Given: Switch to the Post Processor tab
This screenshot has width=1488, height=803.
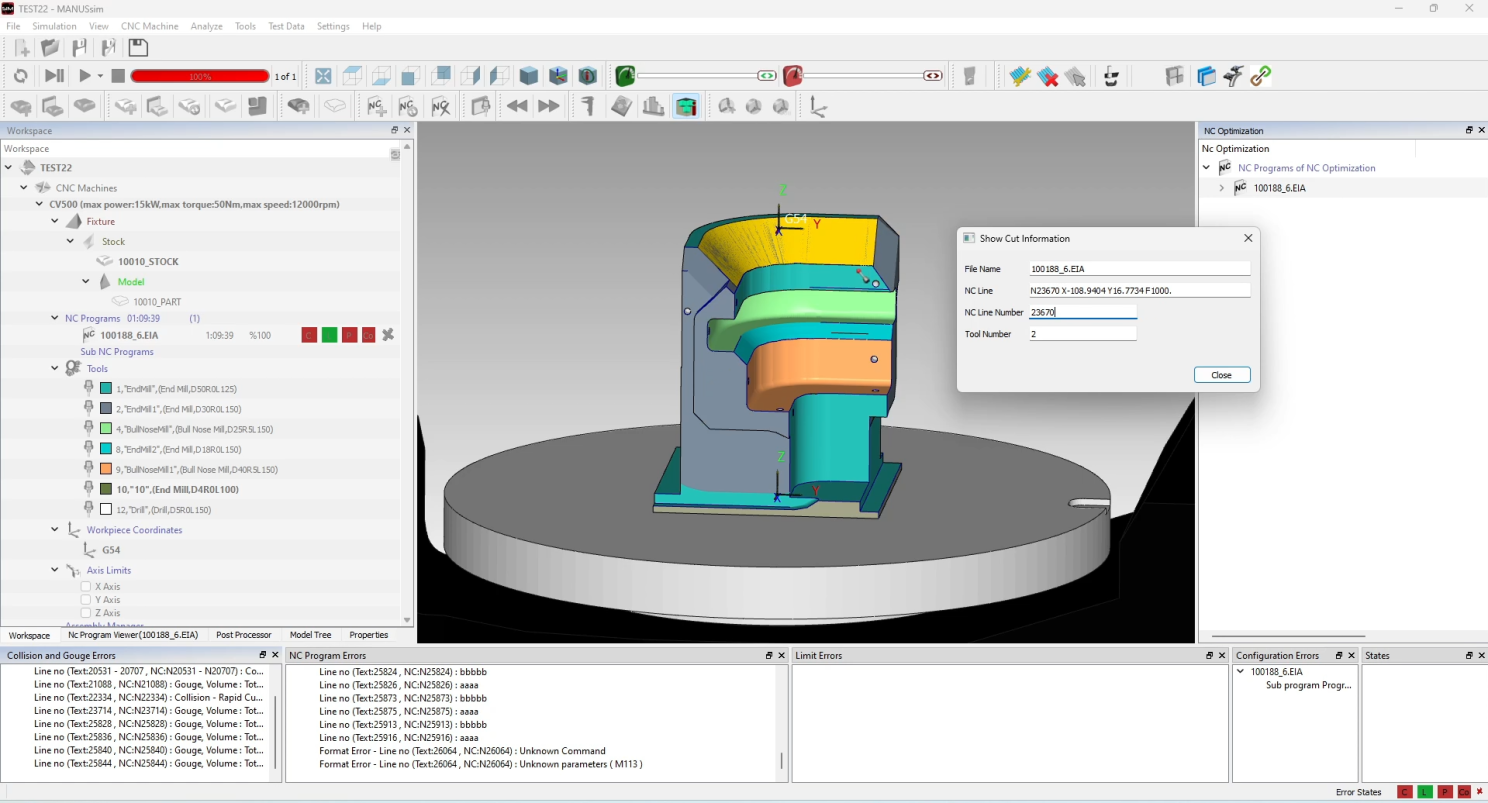Looking at the screenshot, I should pos(243,635).
